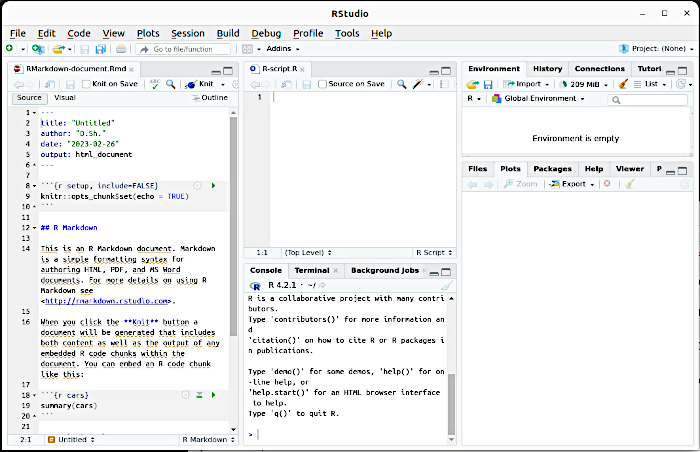The height and width of the screenshot is (452, 700).
Task: Open the R Markdown file type selector
Action: (208, 440)
